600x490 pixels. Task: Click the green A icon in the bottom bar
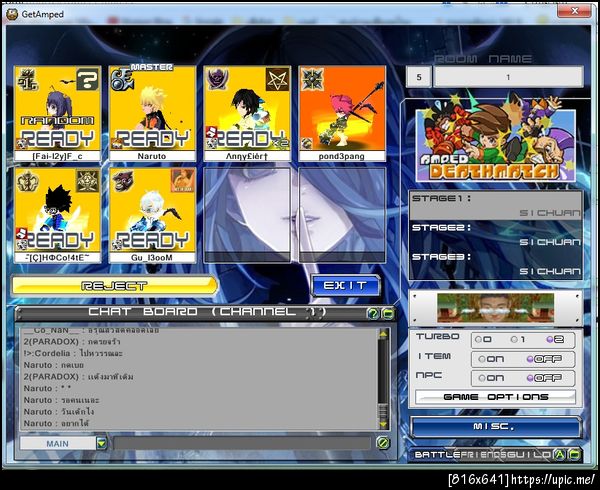[x=559, y=454]
